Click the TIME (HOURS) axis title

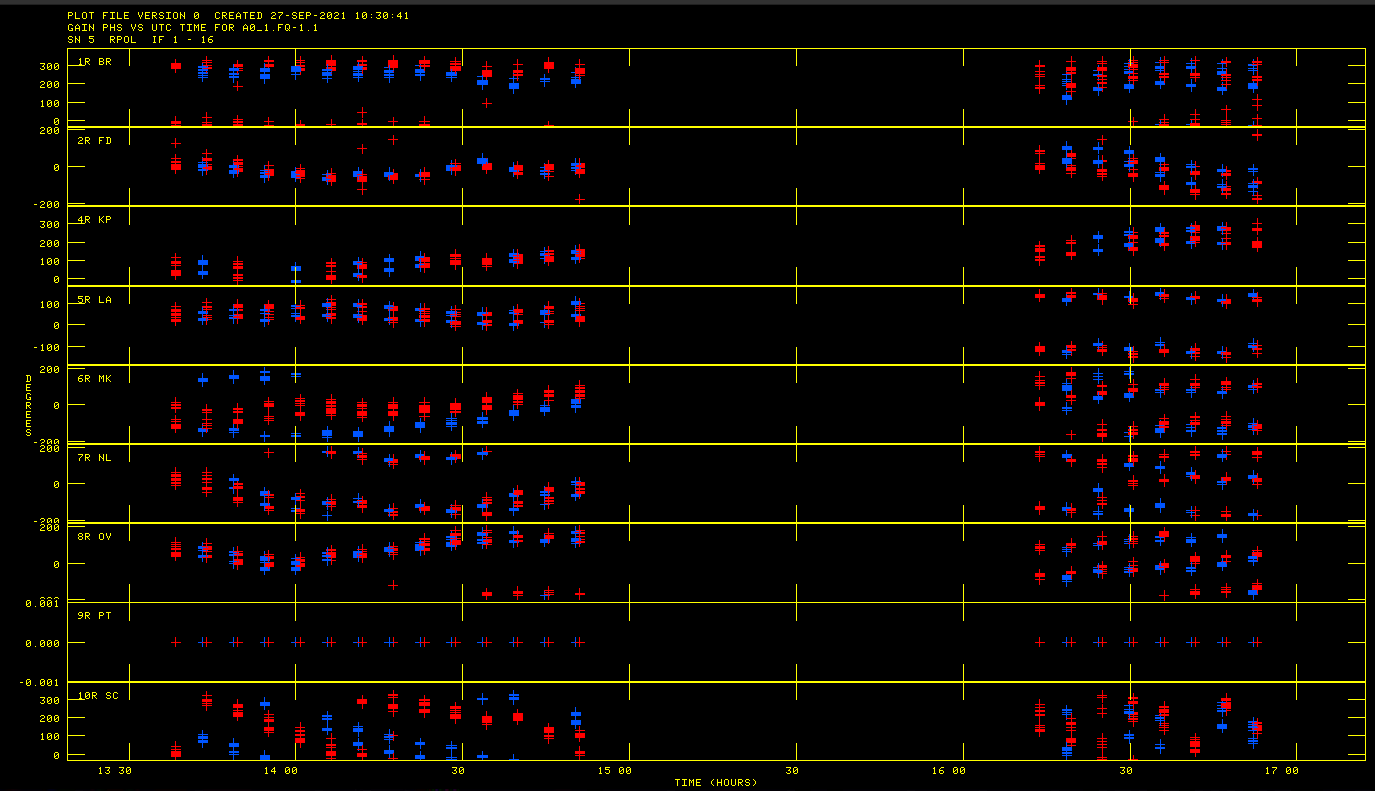point(715,782)
